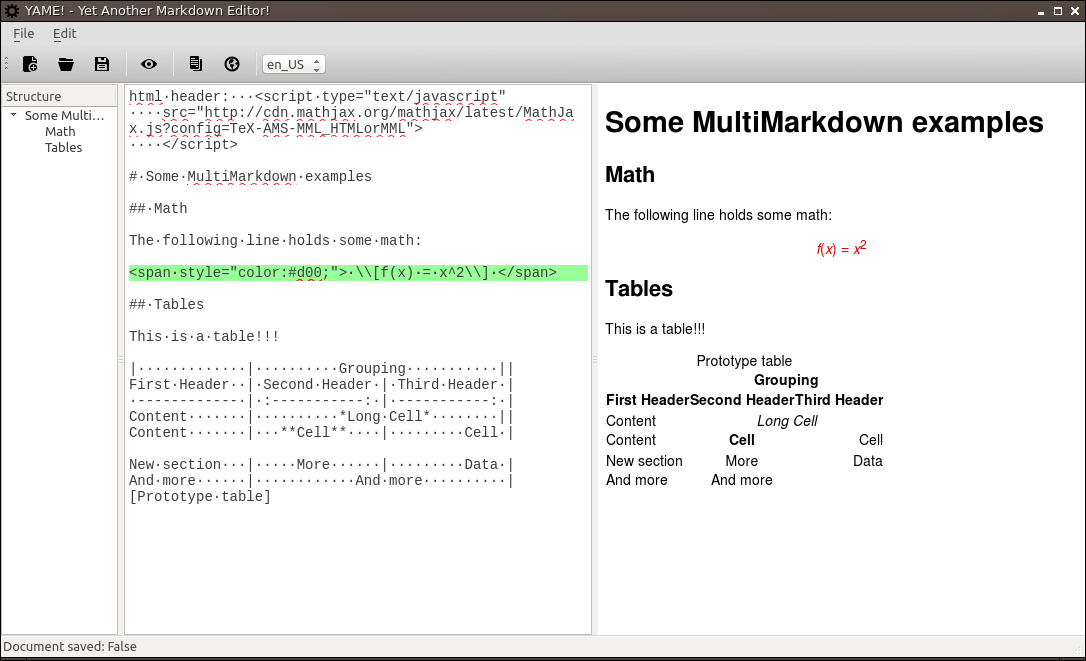Minimize the YAME window
The width and height of the screenshot is (1086, 661).
(1040, 11)
